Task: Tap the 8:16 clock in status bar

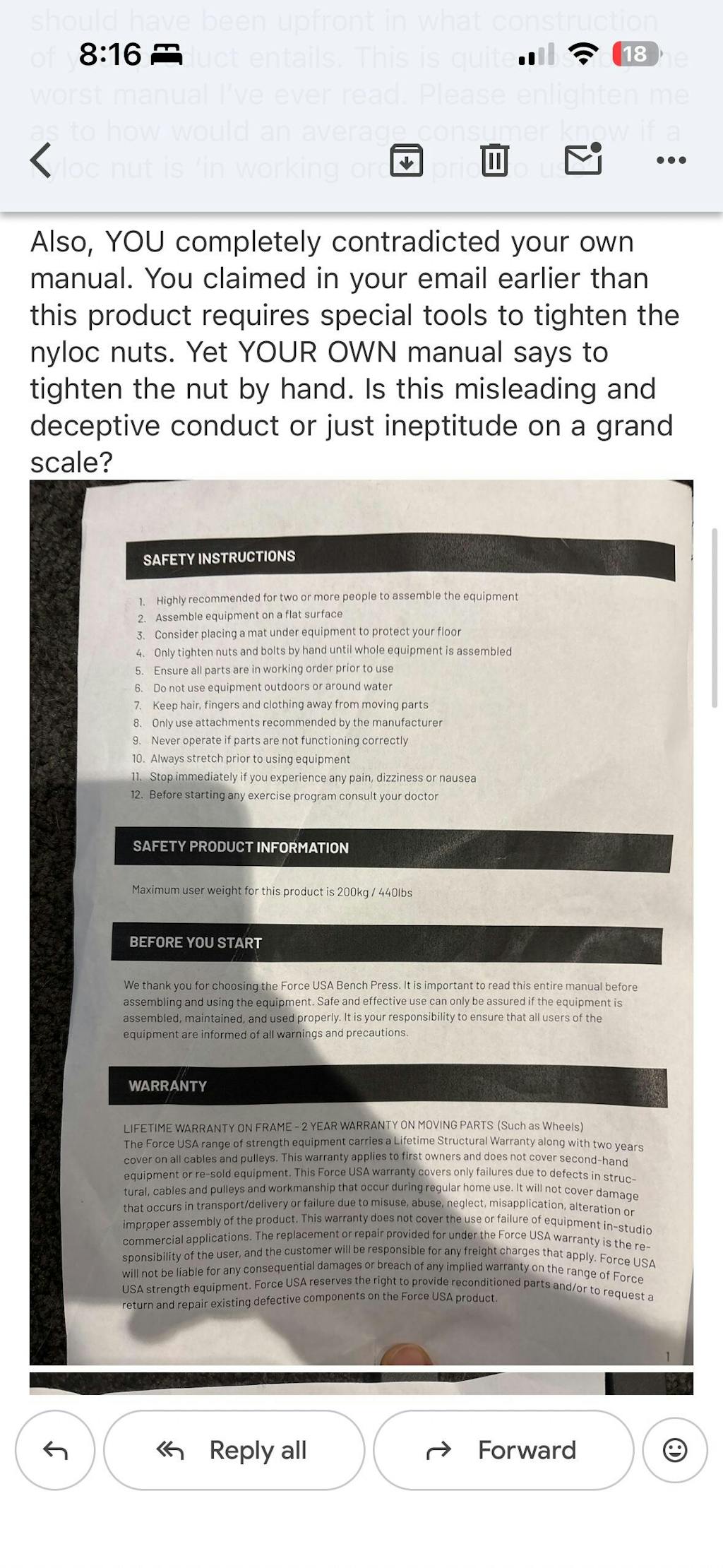Action: (109, 54)
